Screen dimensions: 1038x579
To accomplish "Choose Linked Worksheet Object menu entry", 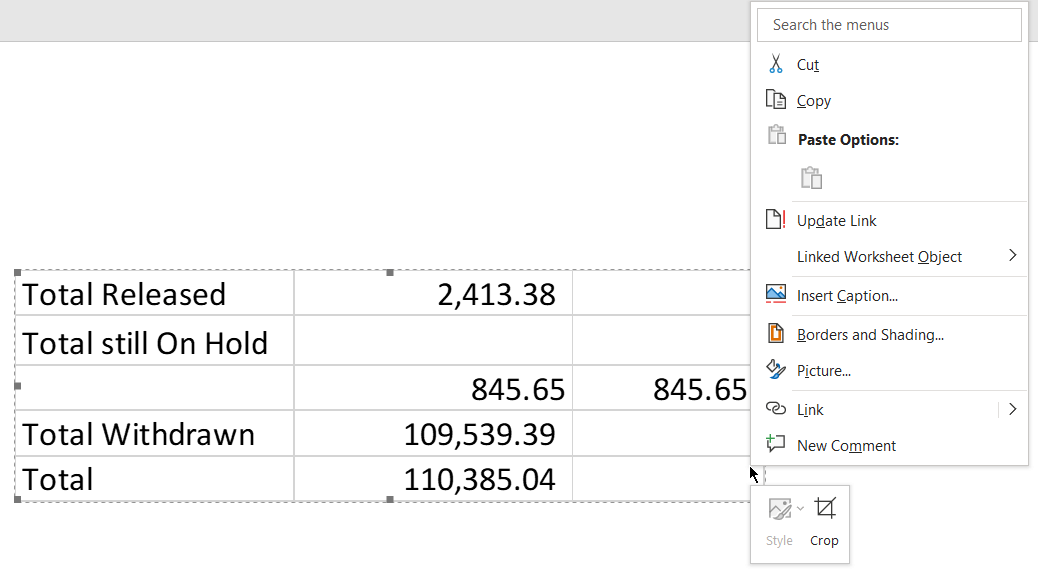I will [879, 257].
